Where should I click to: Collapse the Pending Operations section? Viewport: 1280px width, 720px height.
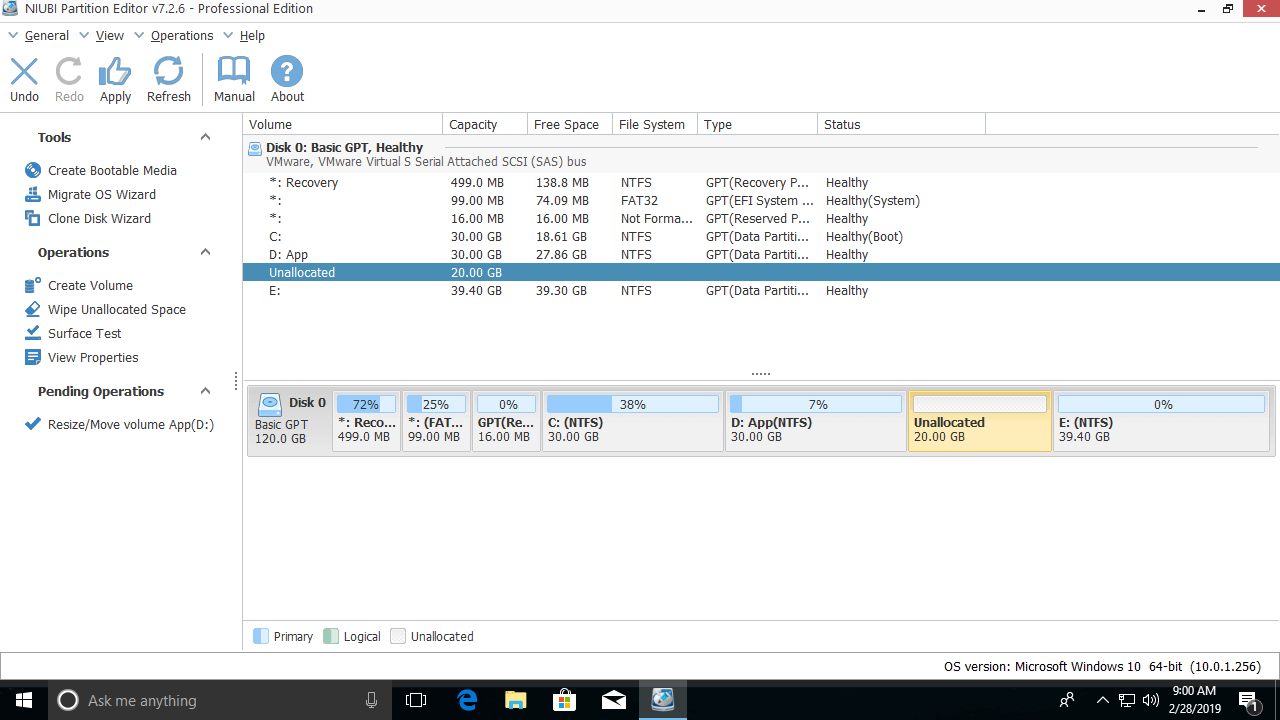pyautogui.click(x=205, y=392)
